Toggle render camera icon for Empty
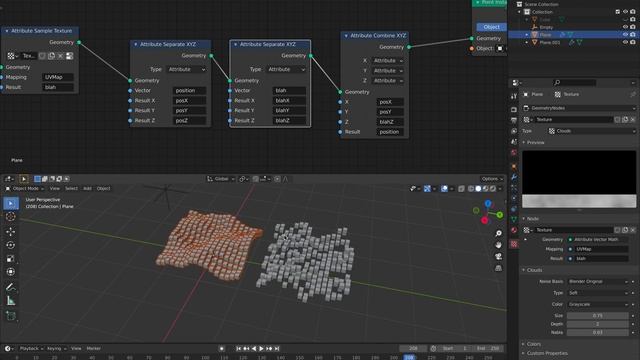The height and width of the screenshot is (360, 640). coord(633,27)
